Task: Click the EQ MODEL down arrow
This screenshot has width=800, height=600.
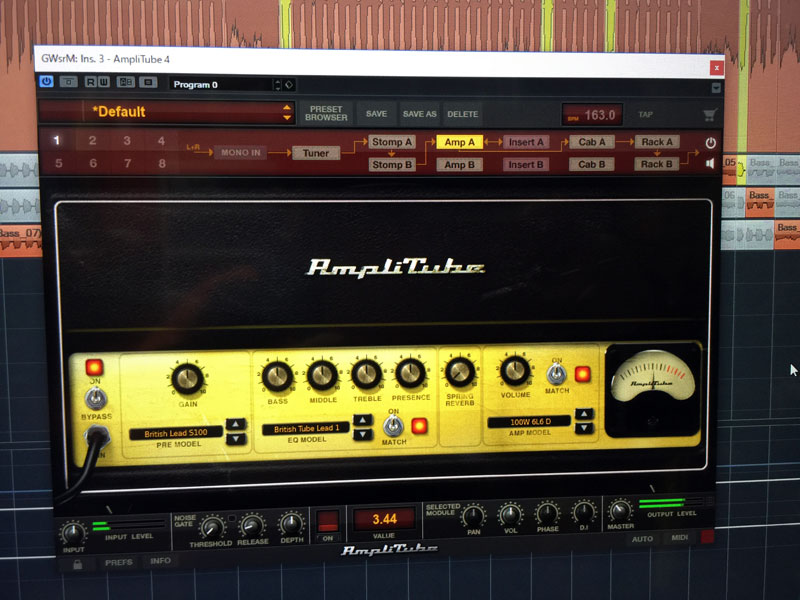Action: click(362, 435)
